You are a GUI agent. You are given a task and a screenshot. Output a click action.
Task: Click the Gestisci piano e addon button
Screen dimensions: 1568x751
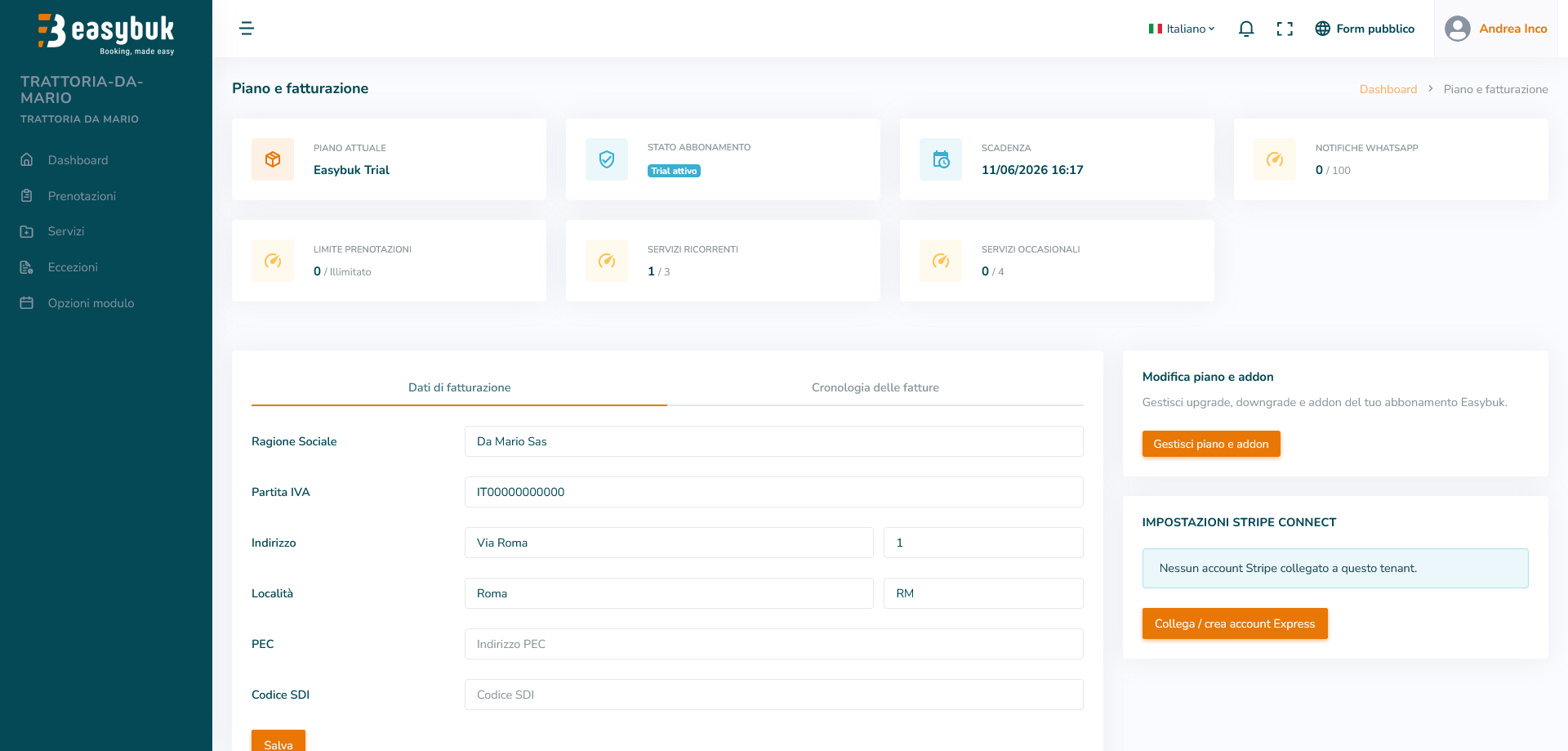(1211, 444)
